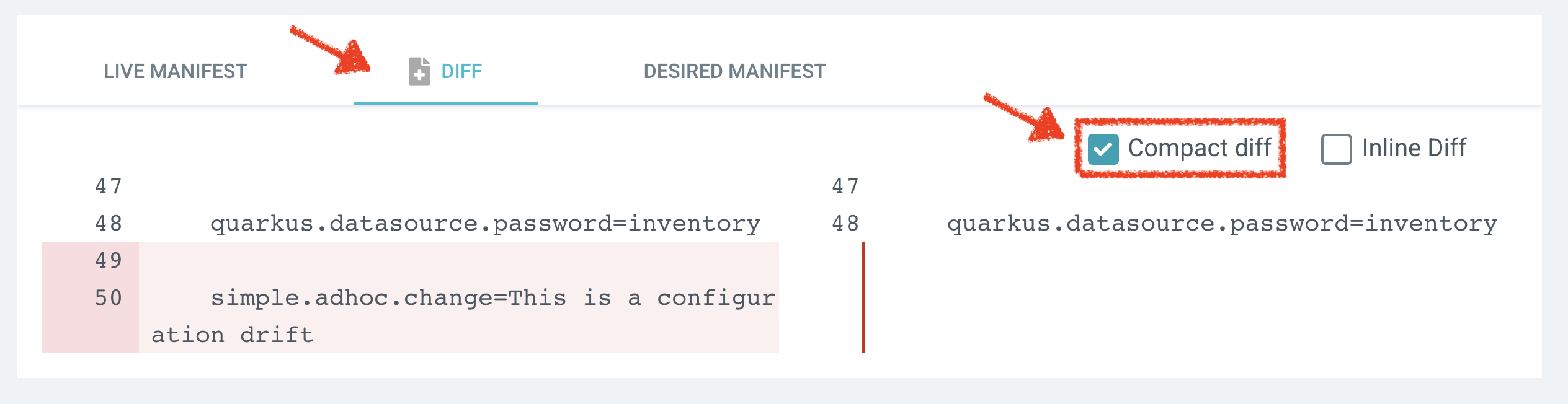Viewport: 1568px width, 404px height.
Task: Click the empty highlighted row at line 49
Action: click(459, 260)
